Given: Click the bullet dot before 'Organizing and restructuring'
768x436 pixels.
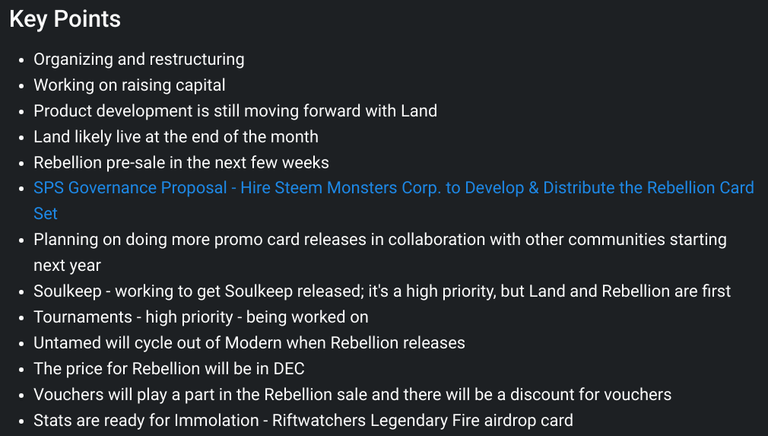Looking at the screenshot, I should (x=21, y=60).
